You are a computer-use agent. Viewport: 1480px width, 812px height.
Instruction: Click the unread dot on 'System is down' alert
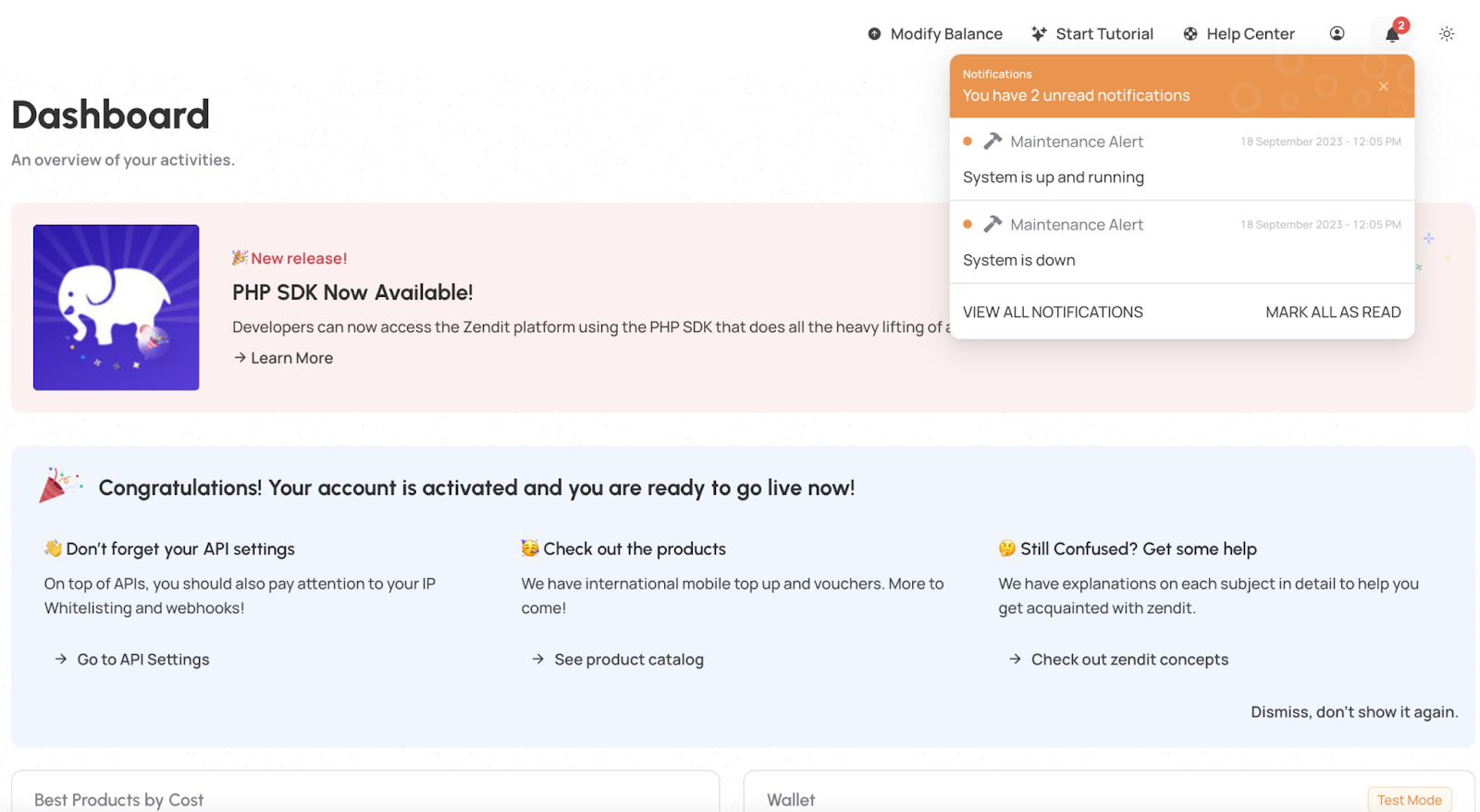(x=968, y=224)
